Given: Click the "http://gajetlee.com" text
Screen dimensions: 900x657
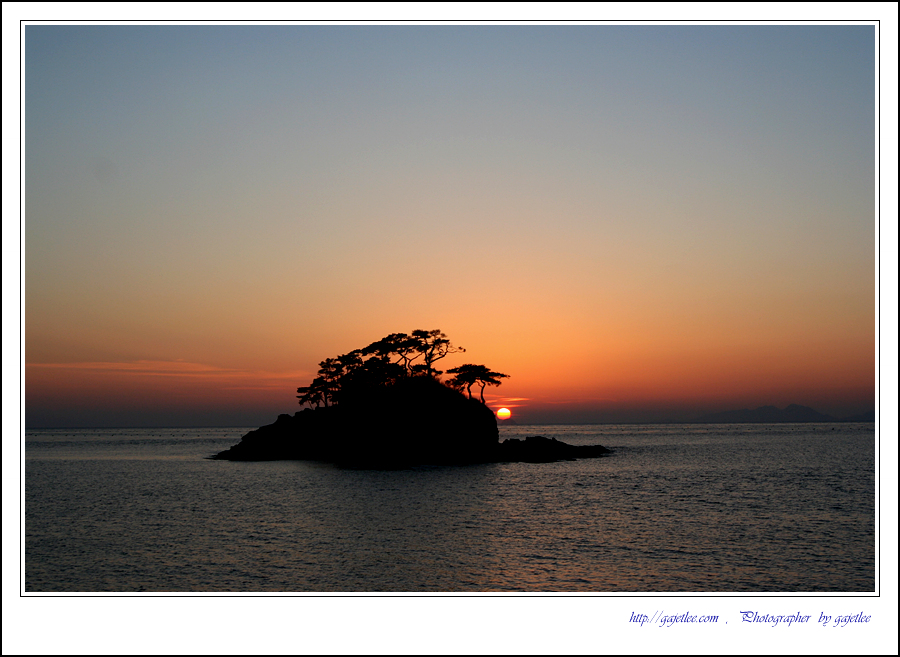Looking at the screenshot, I should [673, 618].
